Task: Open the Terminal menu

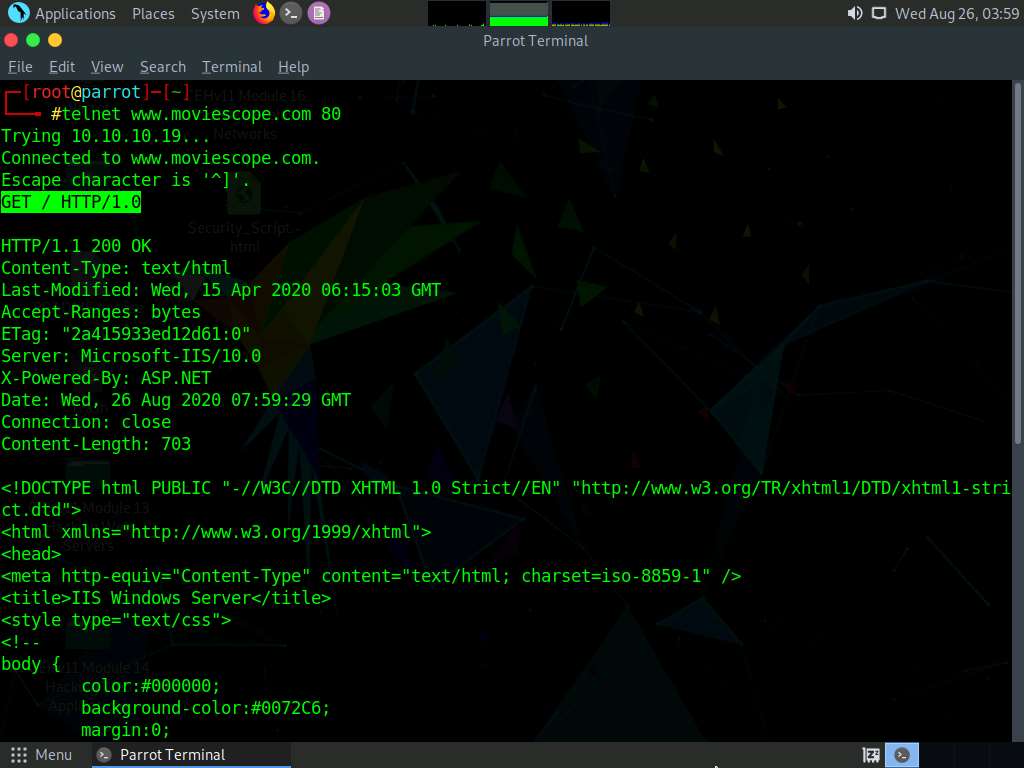Action: click(x=232, y=67)
